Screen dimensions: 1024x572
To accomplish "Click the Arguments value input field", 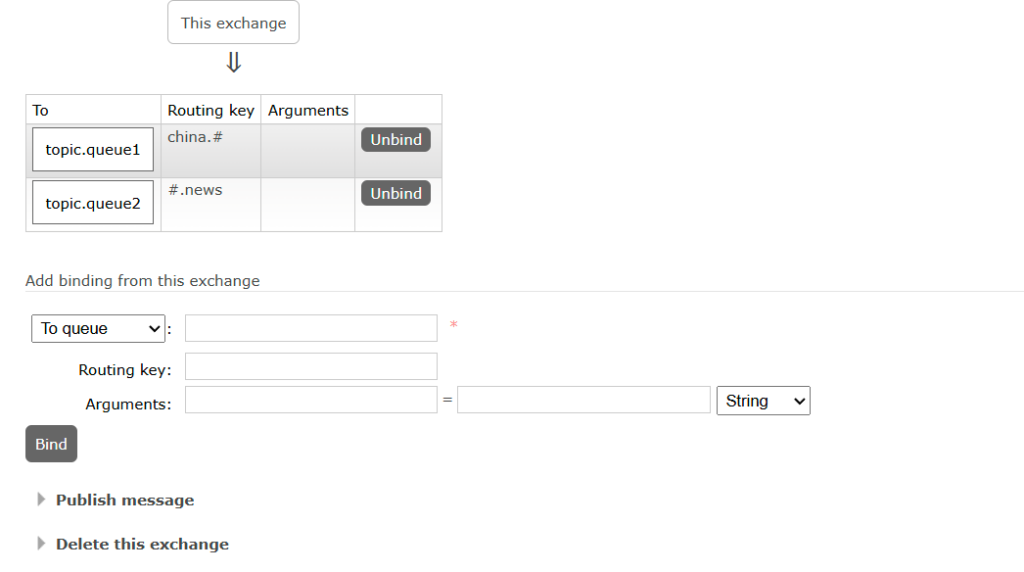I will (583, 400).
